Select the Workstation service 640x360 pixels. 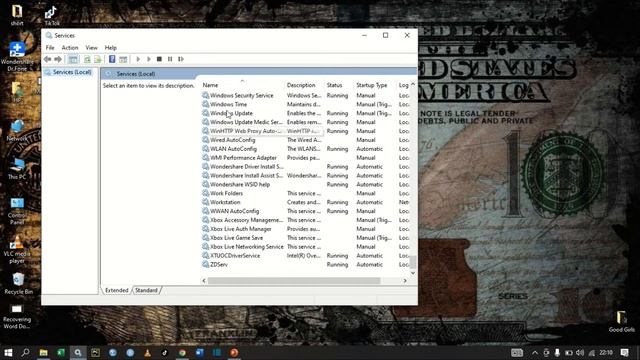(305, 202)
